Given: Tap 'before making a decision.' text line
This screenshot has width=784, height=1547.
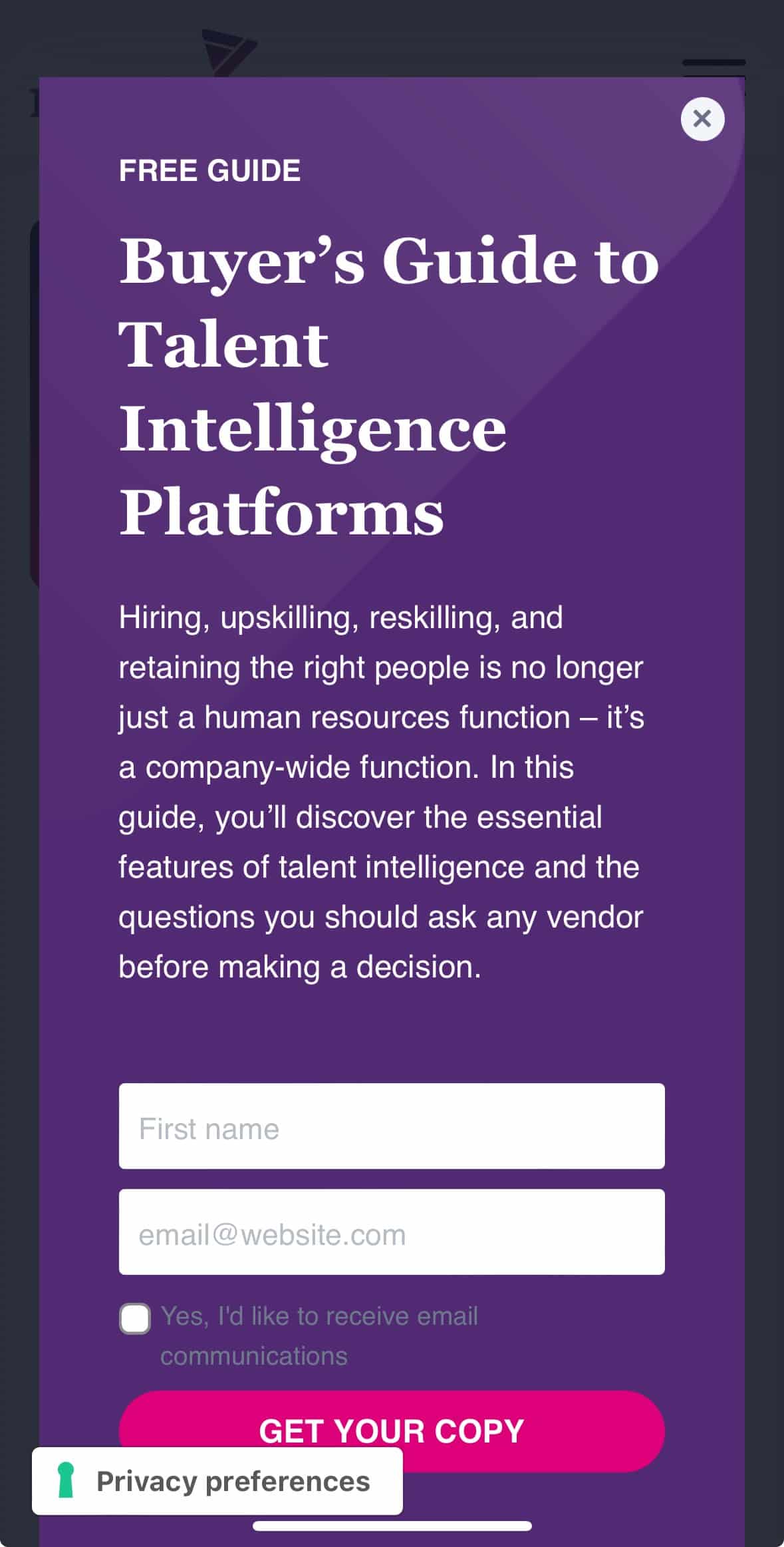Looking at the screenshot, I should (299, 967).
